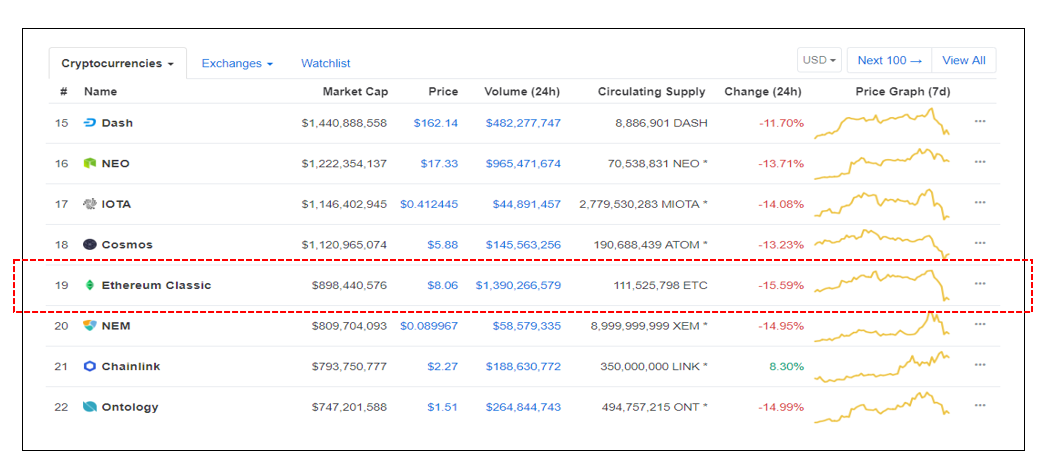Click the Dash coin logo icon
The width and height of the screenshot is (1048, 467).
(x=90, y=123)
